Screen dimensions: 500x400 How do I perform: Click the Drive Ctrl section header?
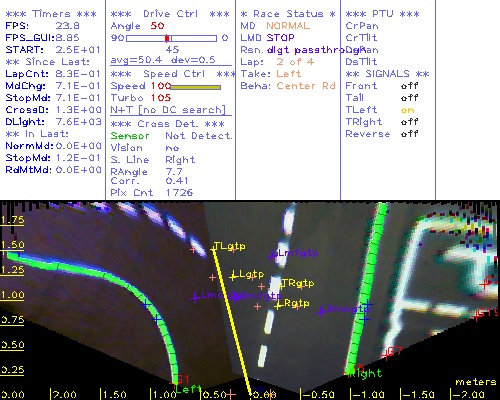point(170,14)
